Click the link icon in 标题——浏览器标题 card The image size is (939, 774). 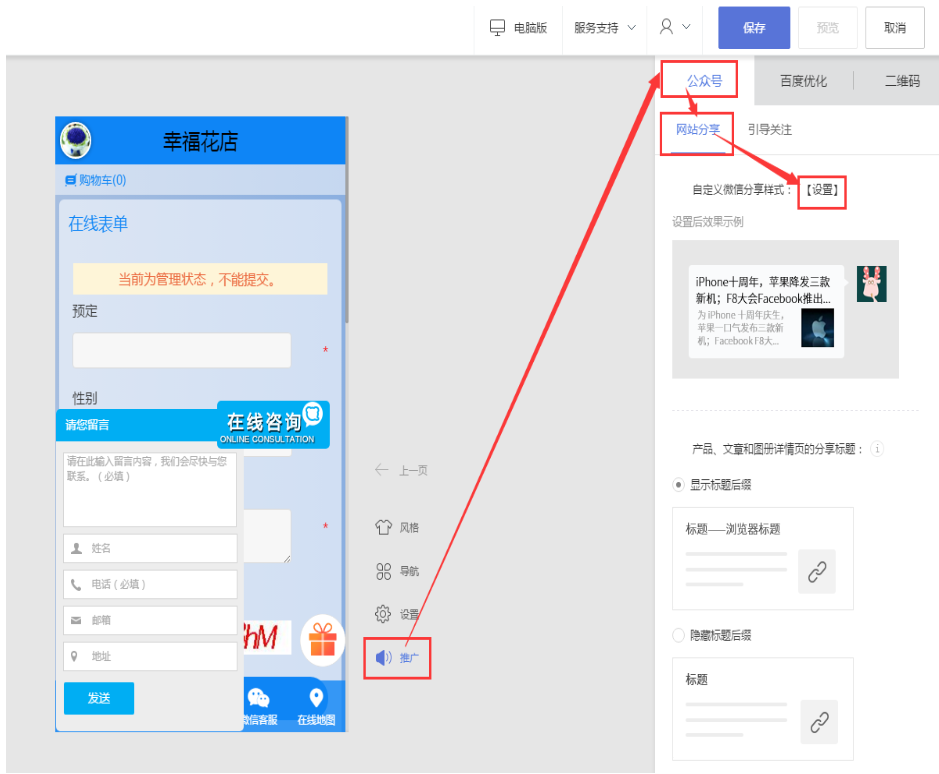pos(817,572)
